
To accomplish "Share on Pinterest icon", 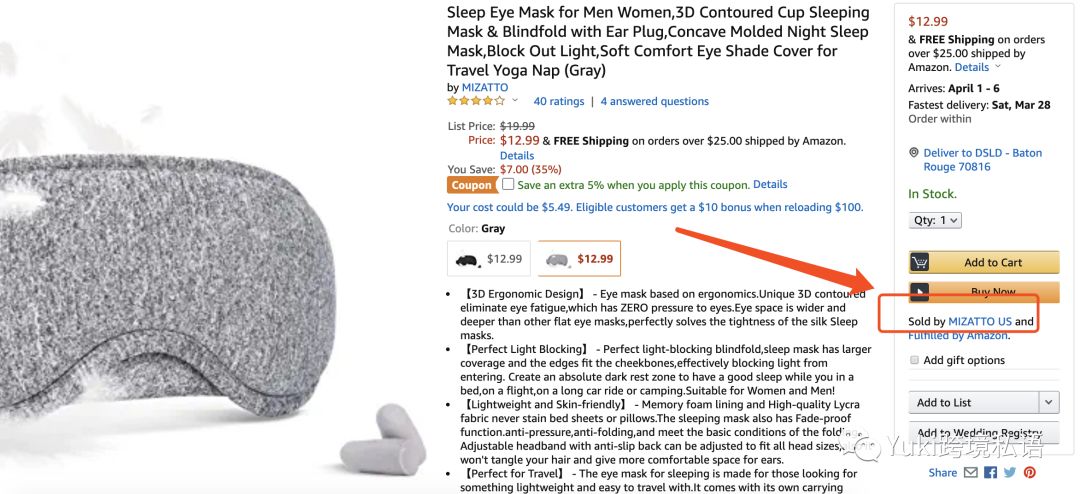I will click(x=1029, y=473).
